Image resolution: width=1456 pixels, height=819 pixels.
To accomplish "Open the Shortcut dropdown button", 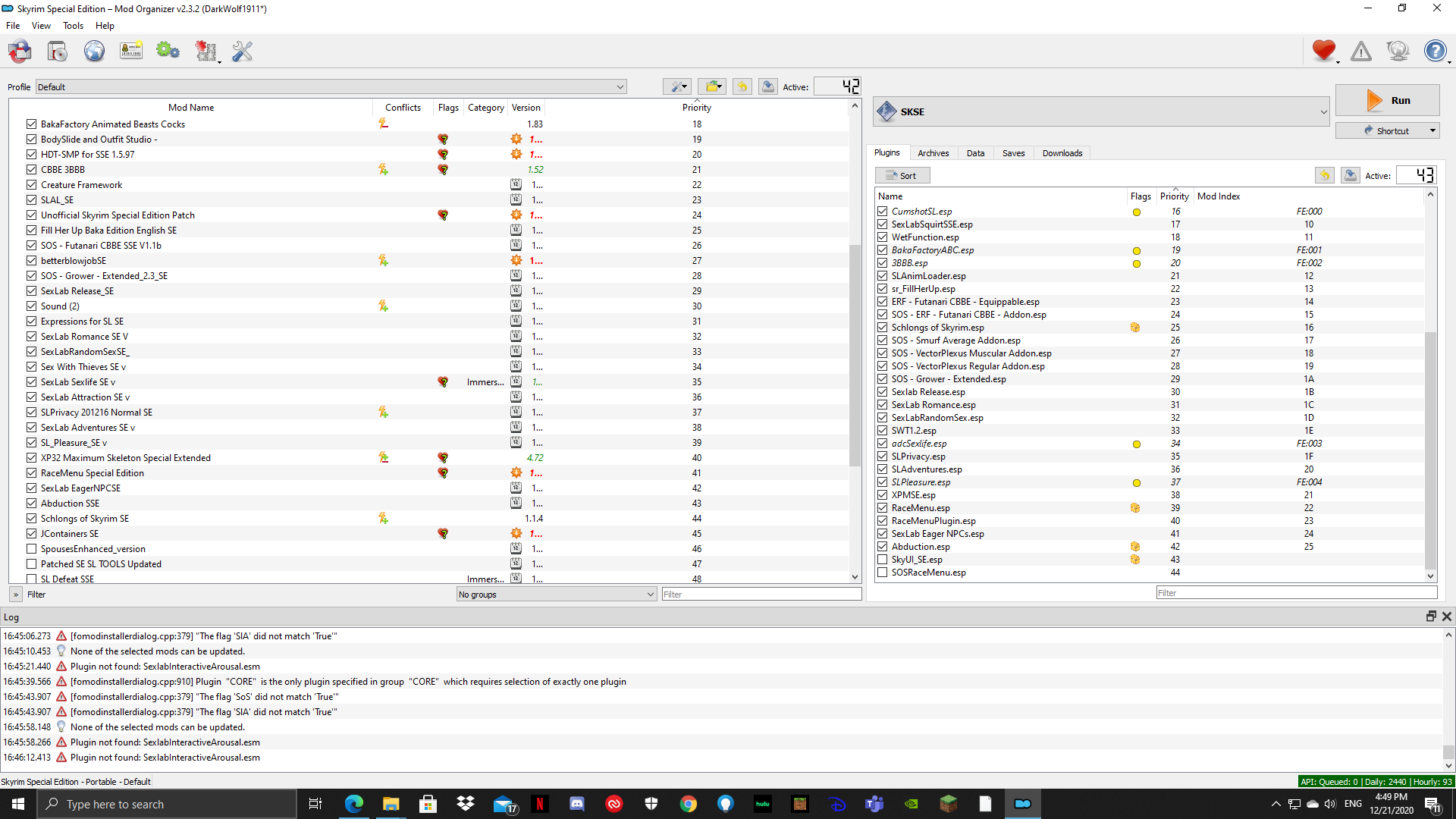I will pos(1387,130).
